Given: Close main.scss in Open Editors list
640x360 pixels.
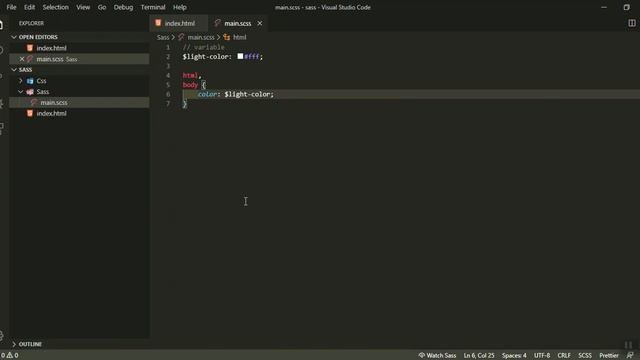Looking at the screenshot, I should point(22,59).
